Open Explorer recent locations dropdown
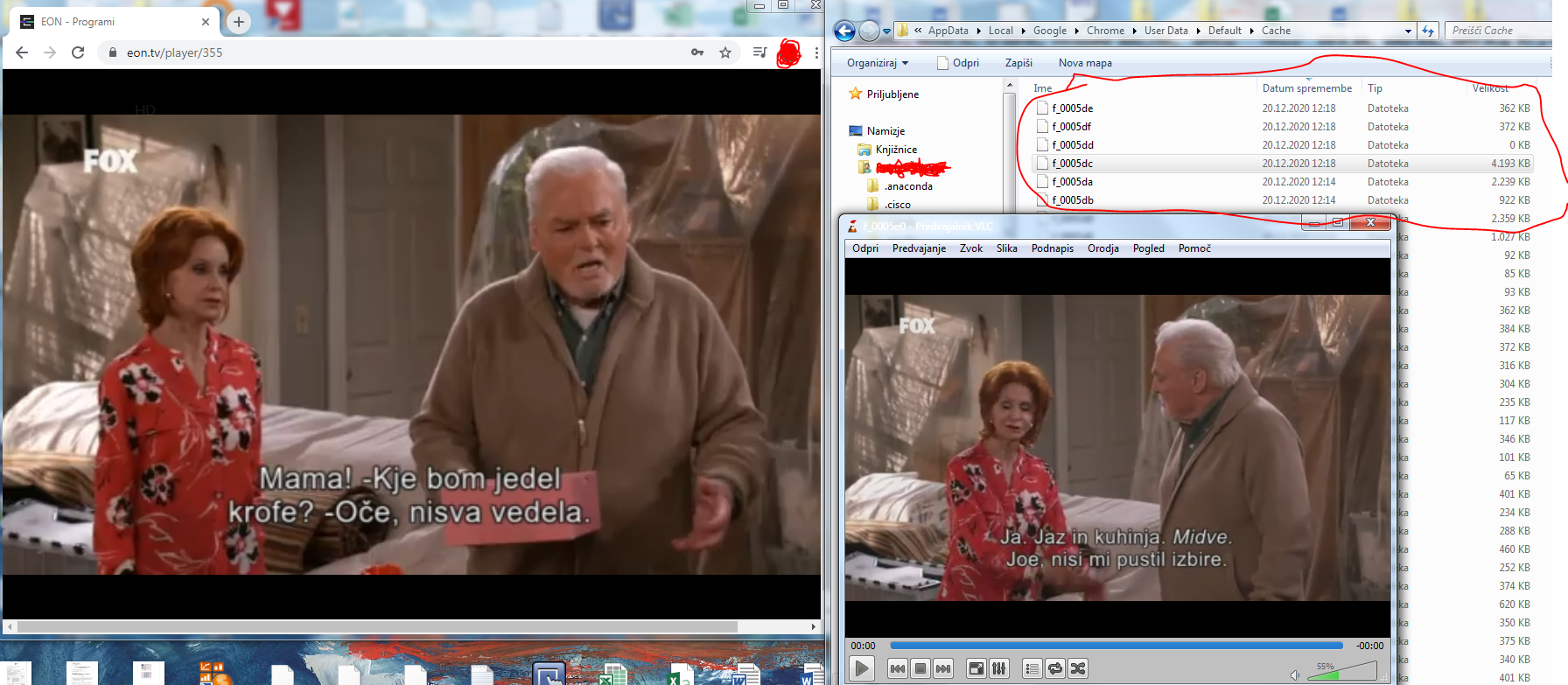The image size is (1568, 685). coord(886,31)
